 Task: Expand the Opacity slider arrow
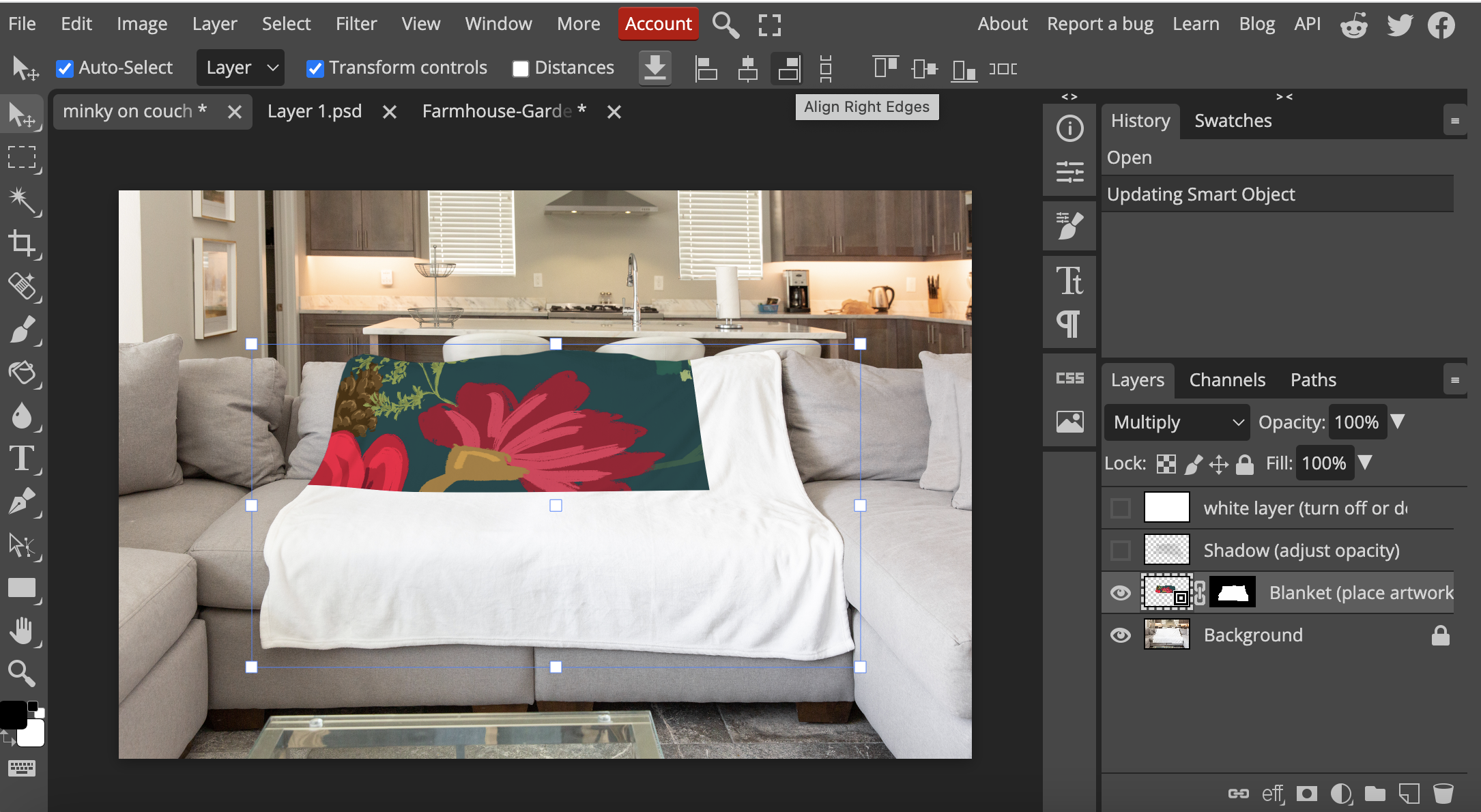(1398, 422)
